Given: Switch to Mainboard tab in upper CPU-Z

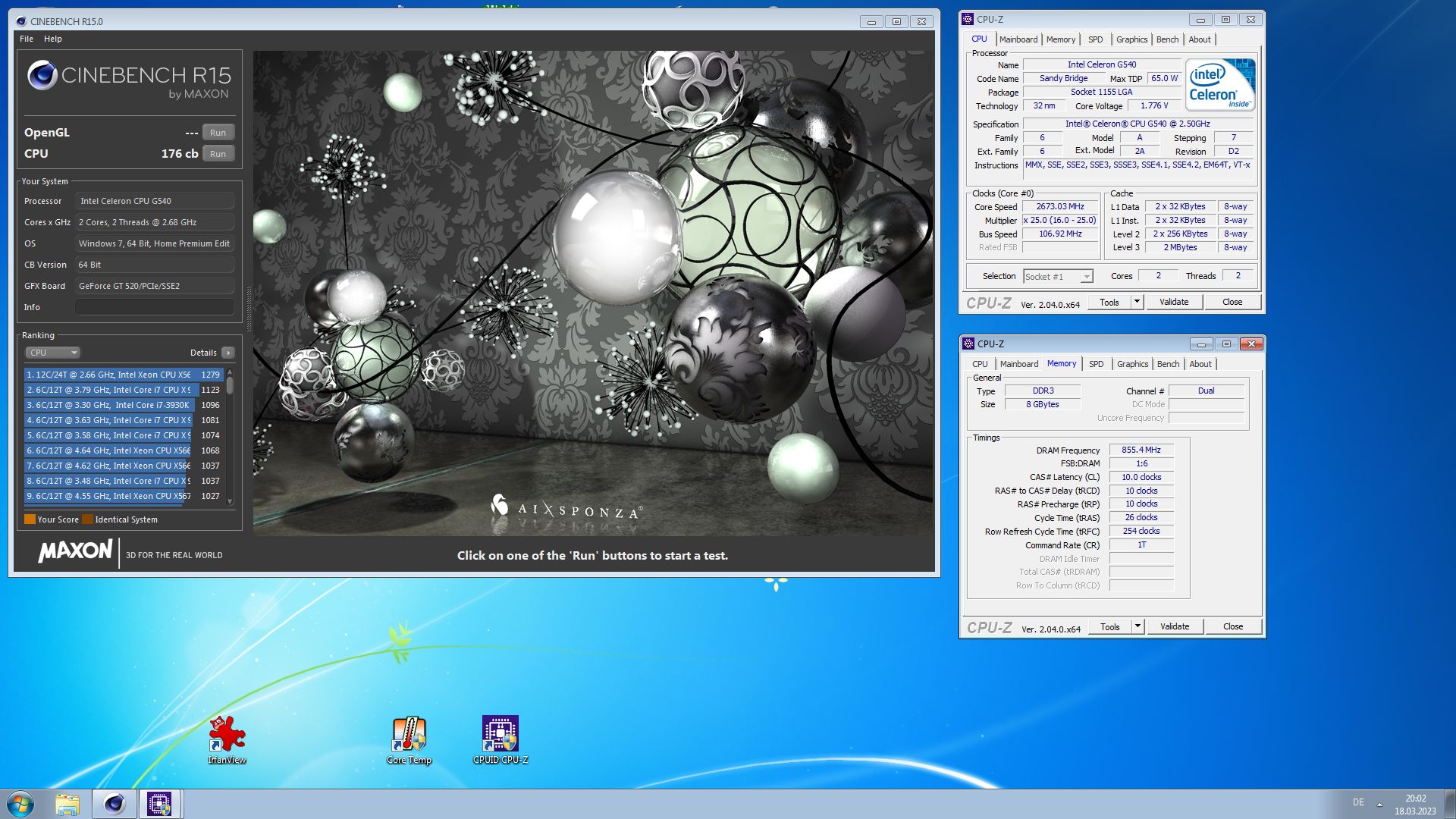Looking at the screenshot, I should pyautogui.click(x=1018, y=39).
